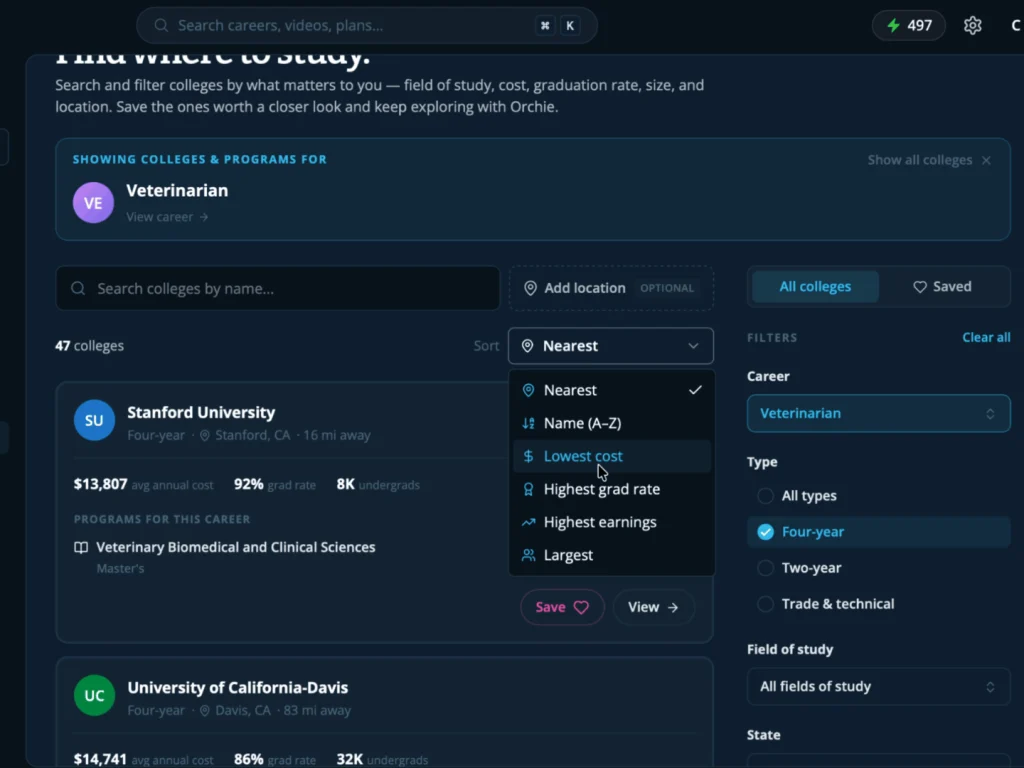
Task: Open the Career dropdown set to Veterinarian
Action: tap(878, 413)
